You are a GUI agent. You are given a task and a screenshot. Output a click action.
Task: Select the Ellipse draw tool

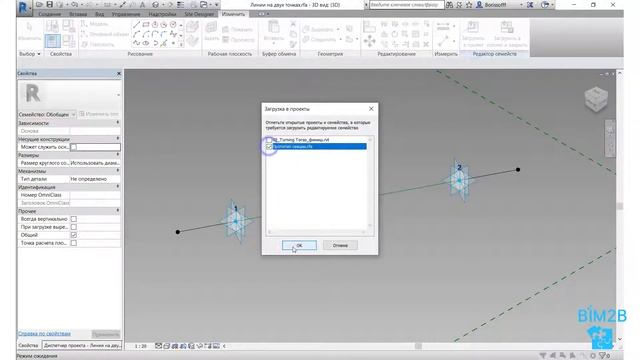[x=146, y=43]
